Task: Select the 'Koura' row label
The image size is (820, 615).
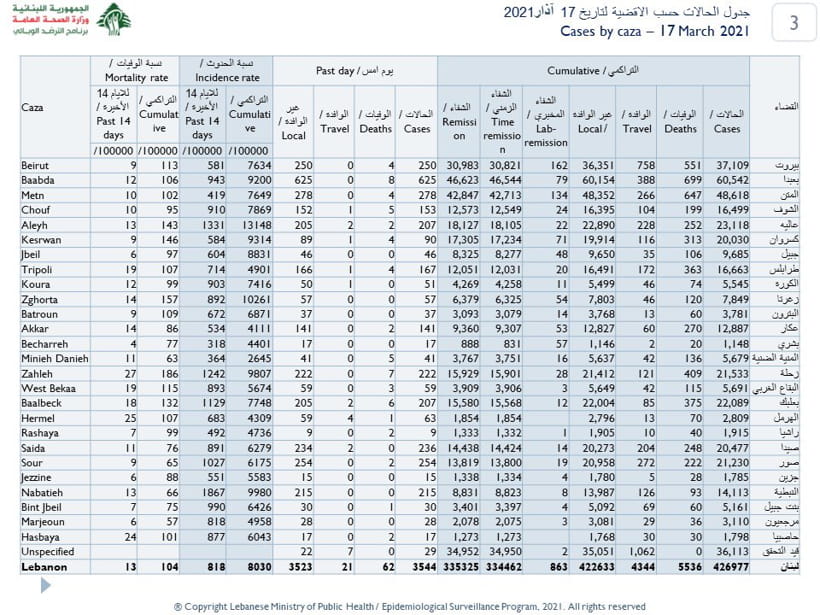Action: point(36,284)
